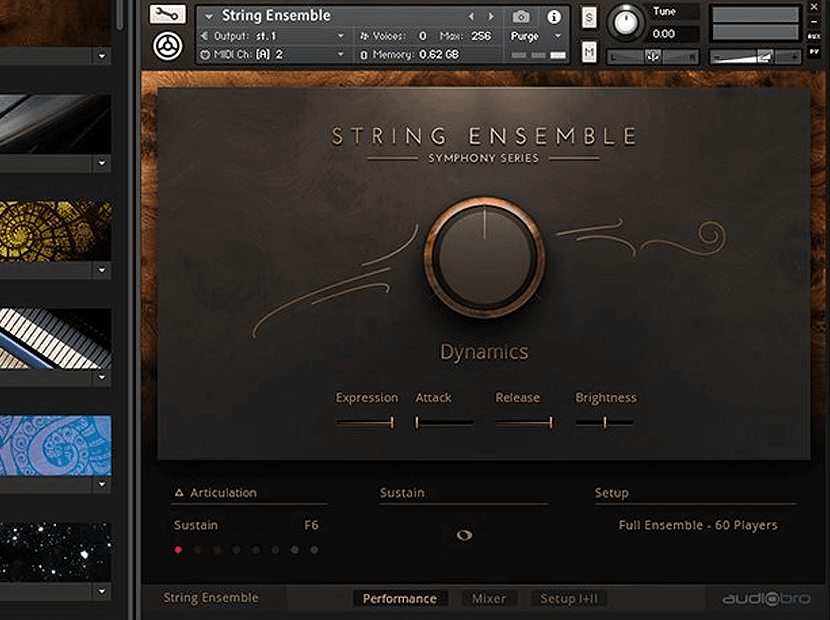Adjust the Expression slider

pos(365,423)
